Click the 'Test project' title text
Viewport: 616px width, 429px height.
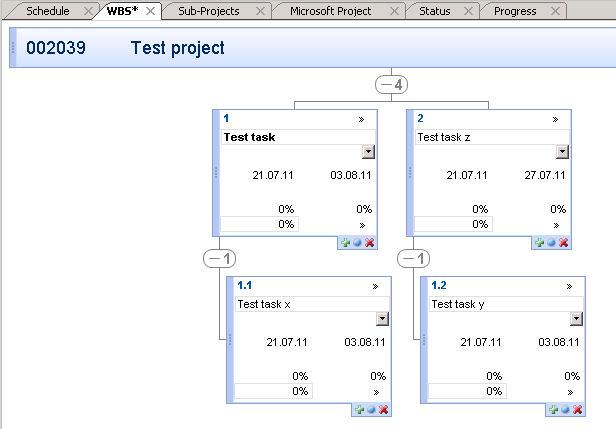(x=178, y=48)
